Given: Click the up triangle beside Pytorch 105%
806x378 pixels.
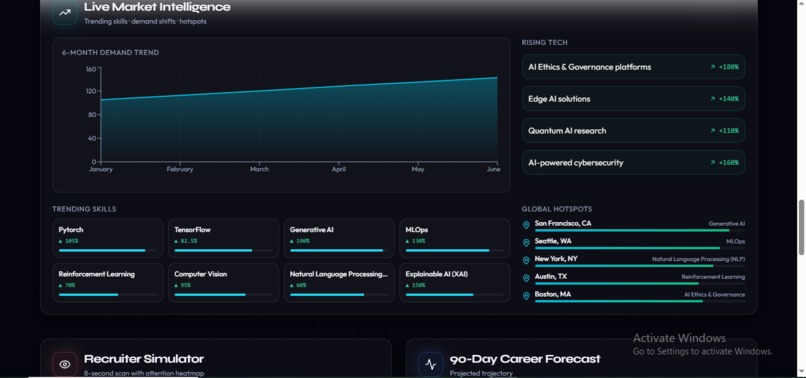Looking at the screenshot, I should point(61,241).
